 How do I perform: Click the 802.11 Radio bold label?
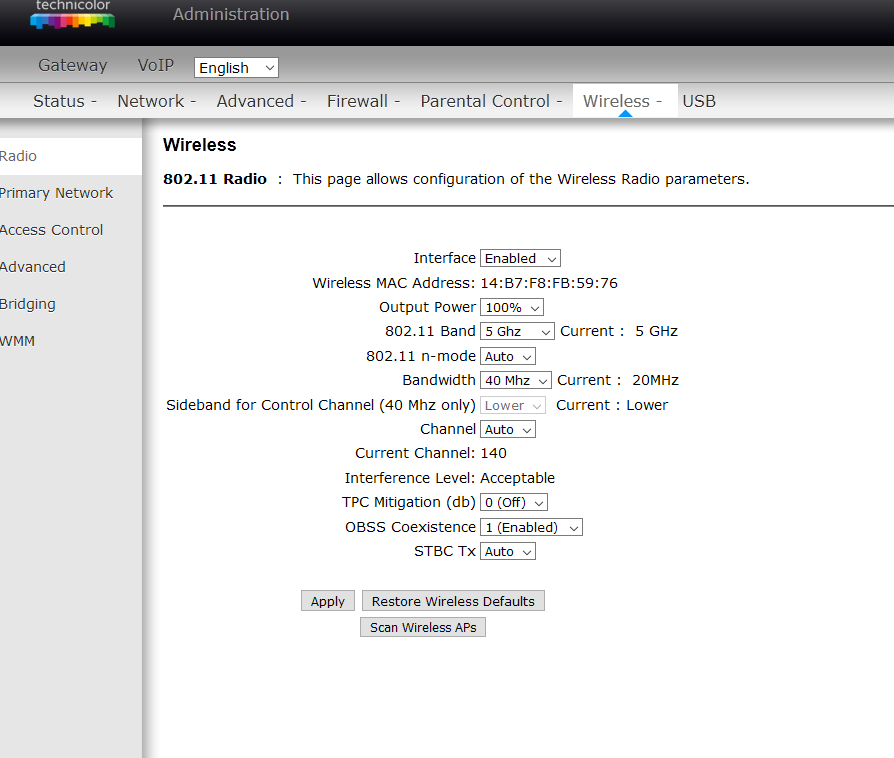(215, 179)
